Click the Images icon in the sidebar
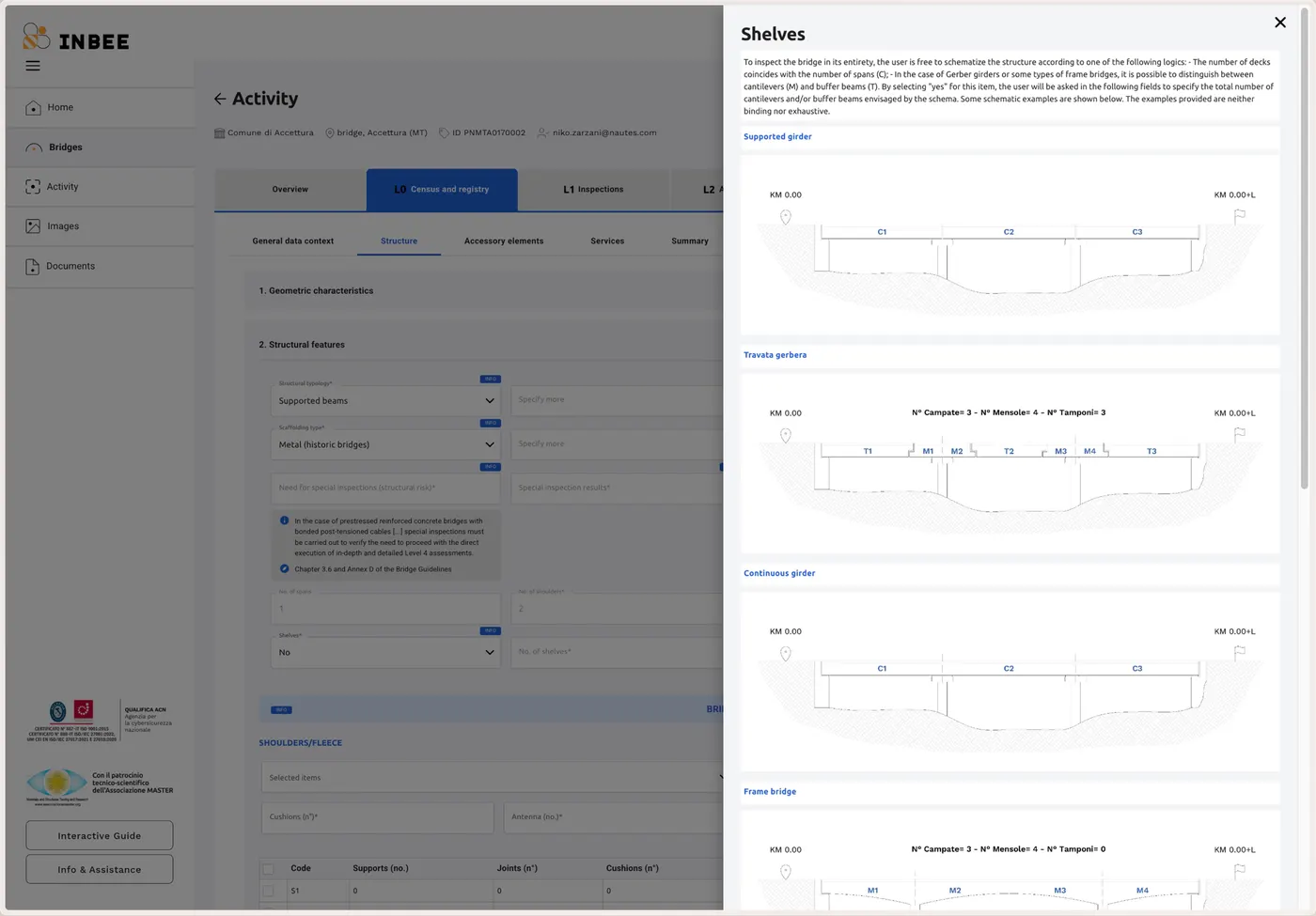This screenshot has height=916, width=1316. [33, 226]
